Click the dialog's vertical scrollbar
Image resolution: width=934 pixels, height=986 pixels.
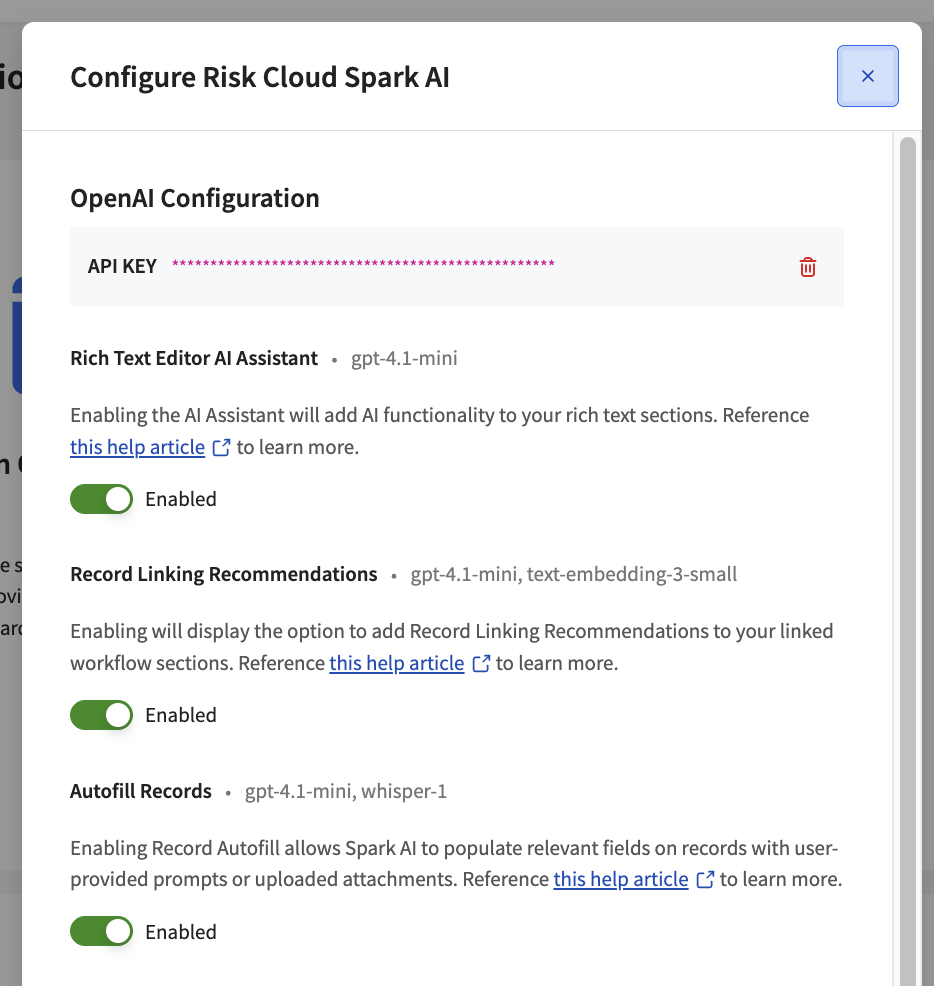(x=908, y=500)
